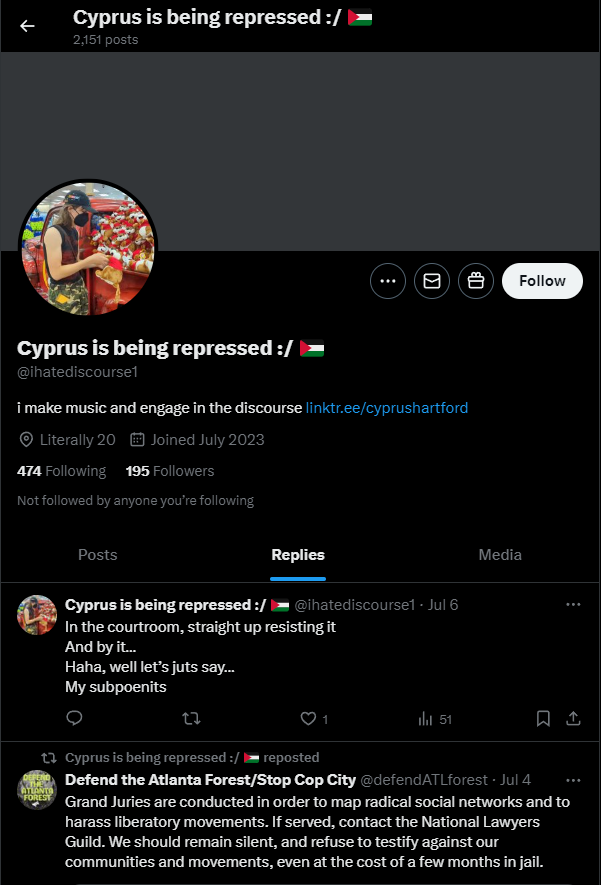Switch to the Media tab
601x885 pixels.
[500, 555]
